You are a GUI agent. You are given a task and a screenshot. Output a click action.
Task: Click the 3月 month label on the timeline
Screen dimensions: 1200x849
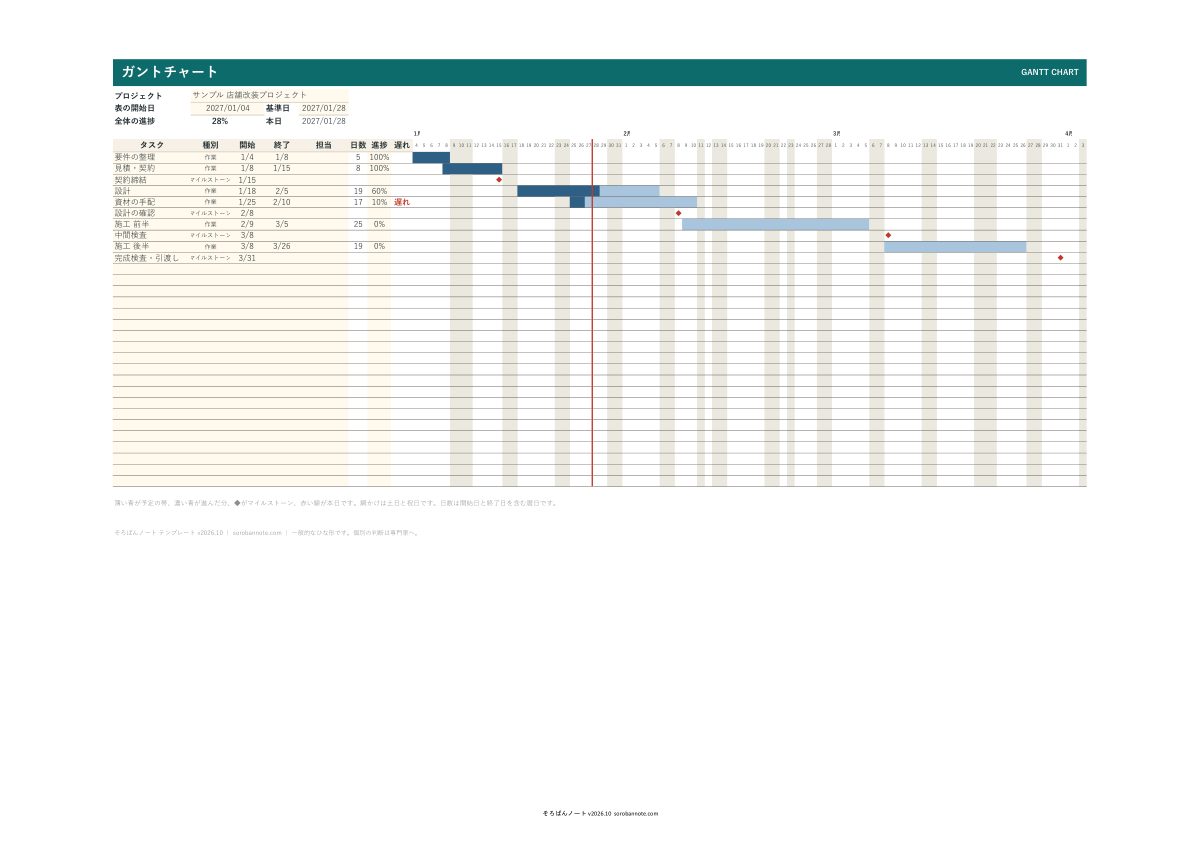(x=837, y=133)
